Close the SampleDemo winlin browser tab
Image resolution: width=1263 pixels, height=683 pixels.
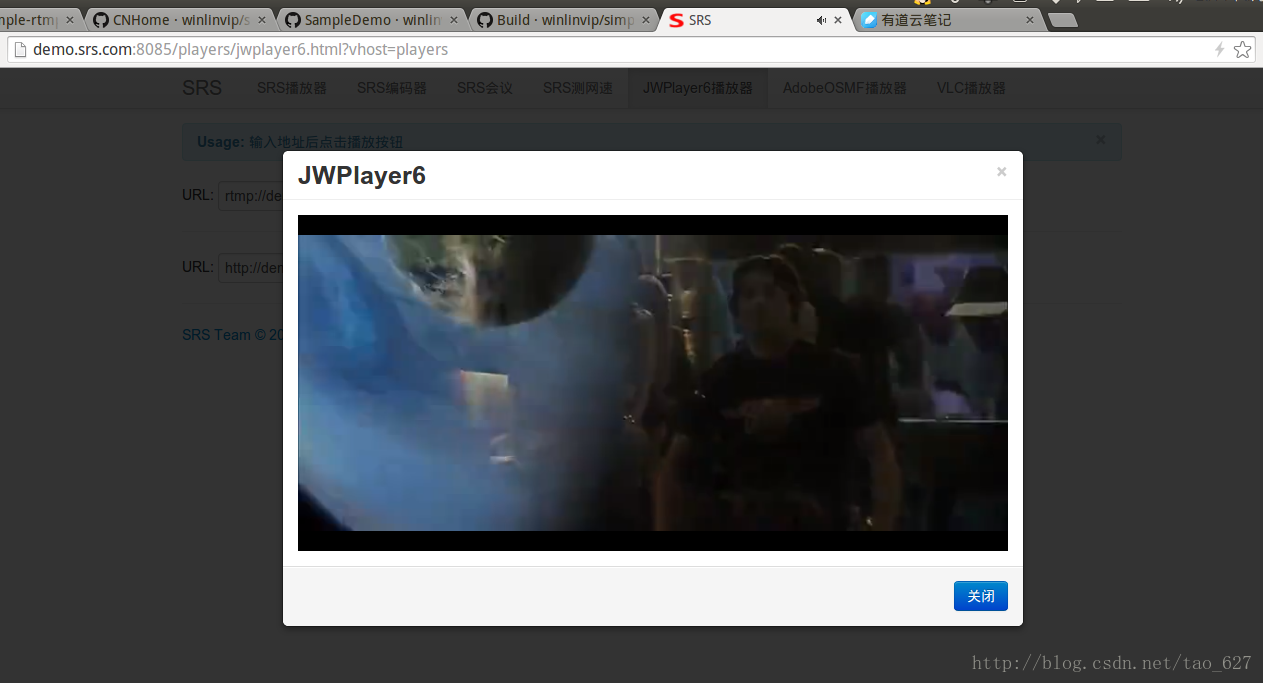454,20
